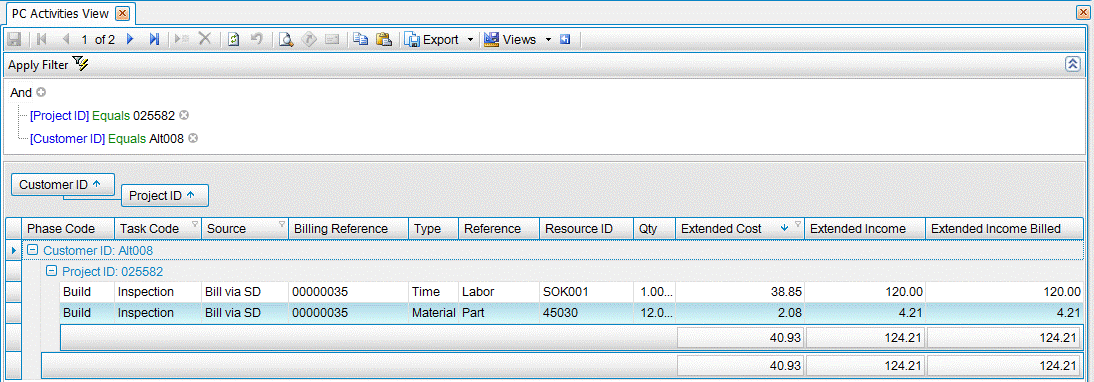1094x382 pixels.
Task: Open the Views dropdown arrow
Action: [x=548, y=40]
